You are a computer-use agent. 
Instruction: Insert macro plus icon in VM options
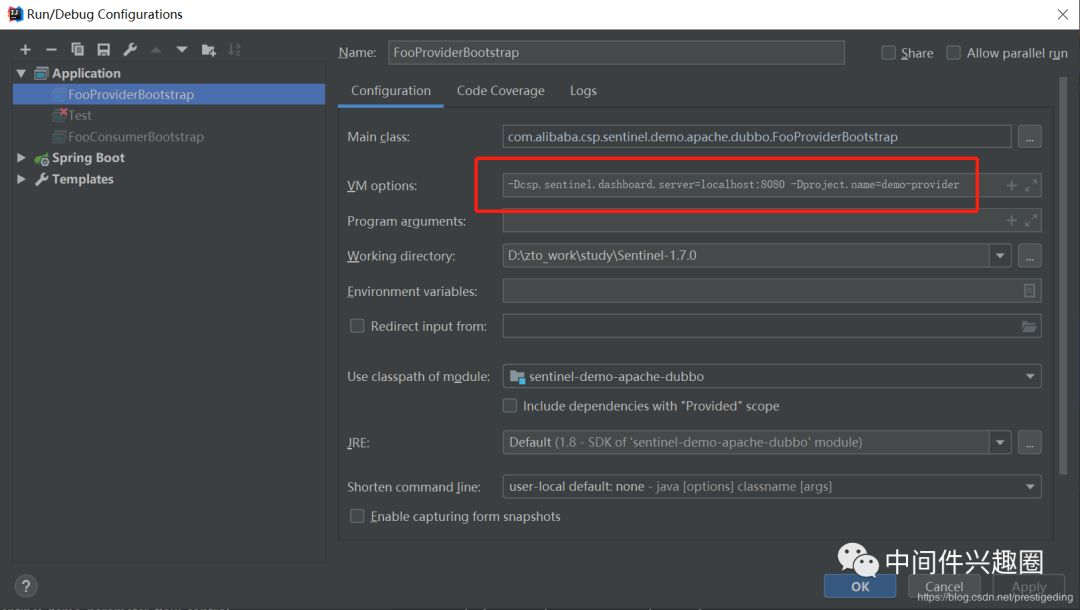coord(1011,185)
